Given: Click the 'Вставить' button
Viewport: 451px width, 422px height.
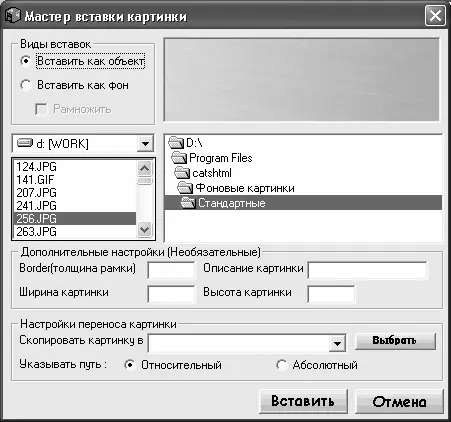Looking at the screenshot, I should (303, 401).
